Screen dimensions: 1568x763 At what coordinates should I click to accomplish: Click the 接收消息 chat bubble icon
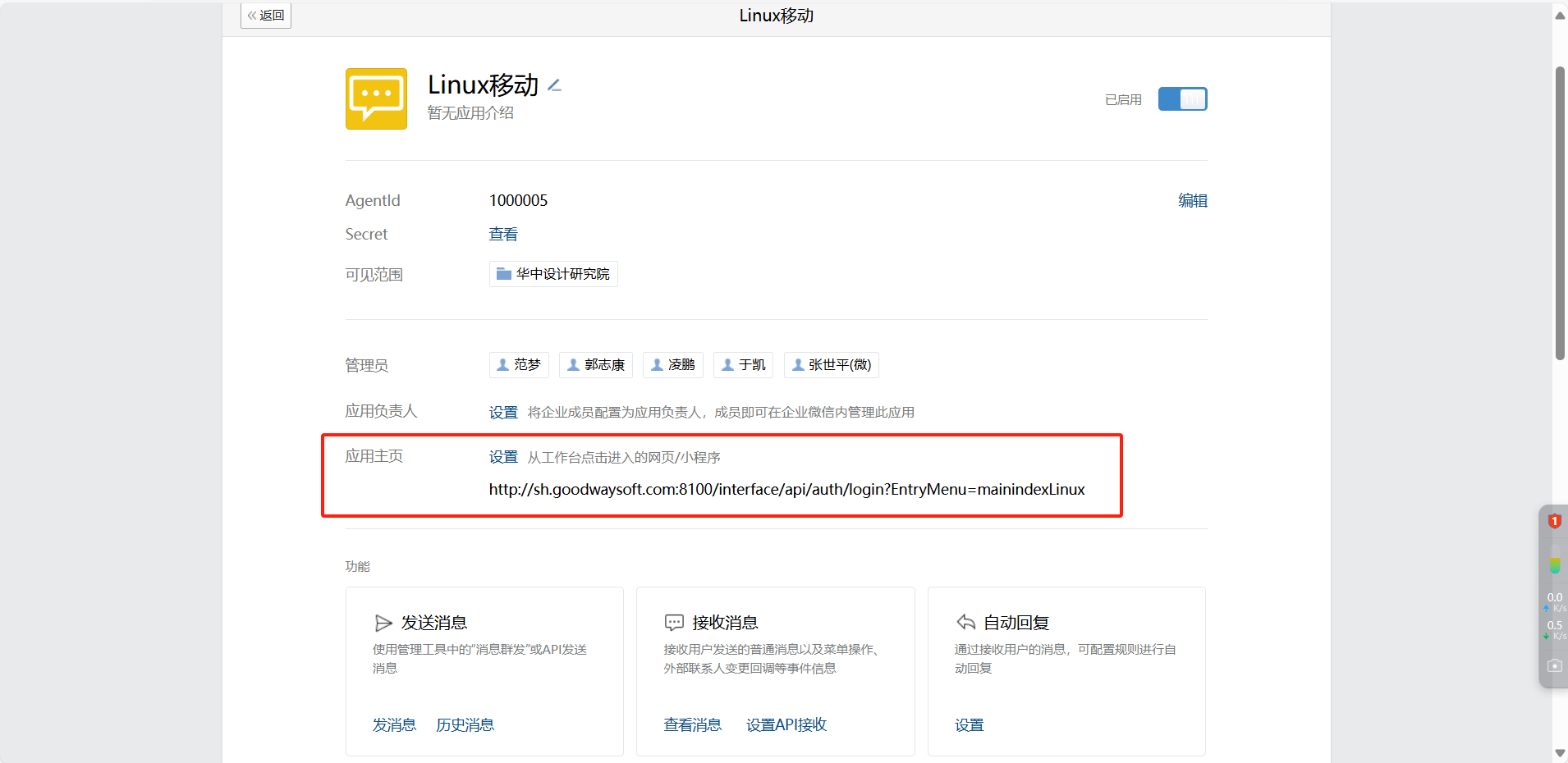point(674,624)
